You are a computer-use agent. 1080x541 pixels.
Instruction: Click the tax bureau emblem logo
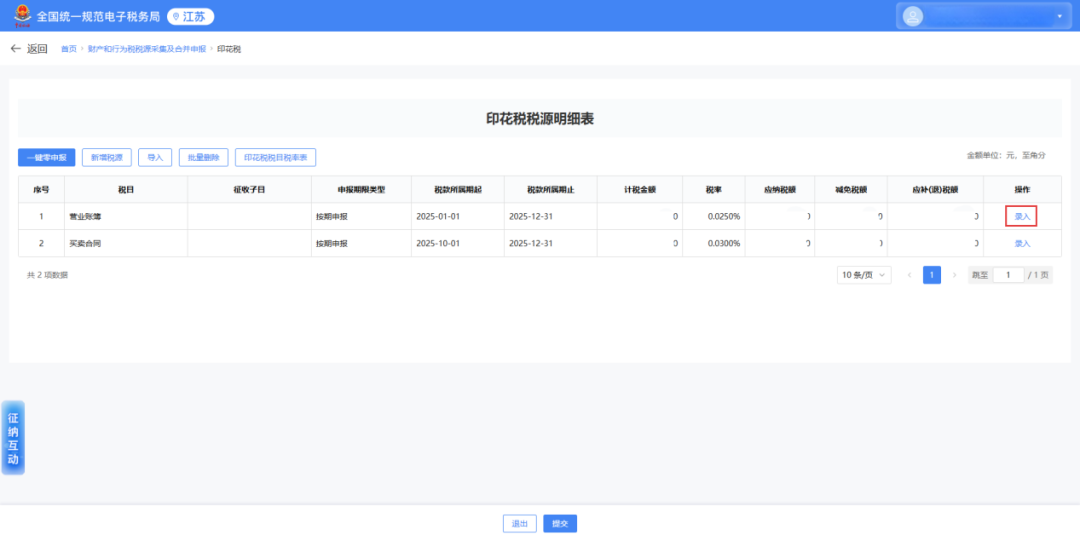pos(21,16)
